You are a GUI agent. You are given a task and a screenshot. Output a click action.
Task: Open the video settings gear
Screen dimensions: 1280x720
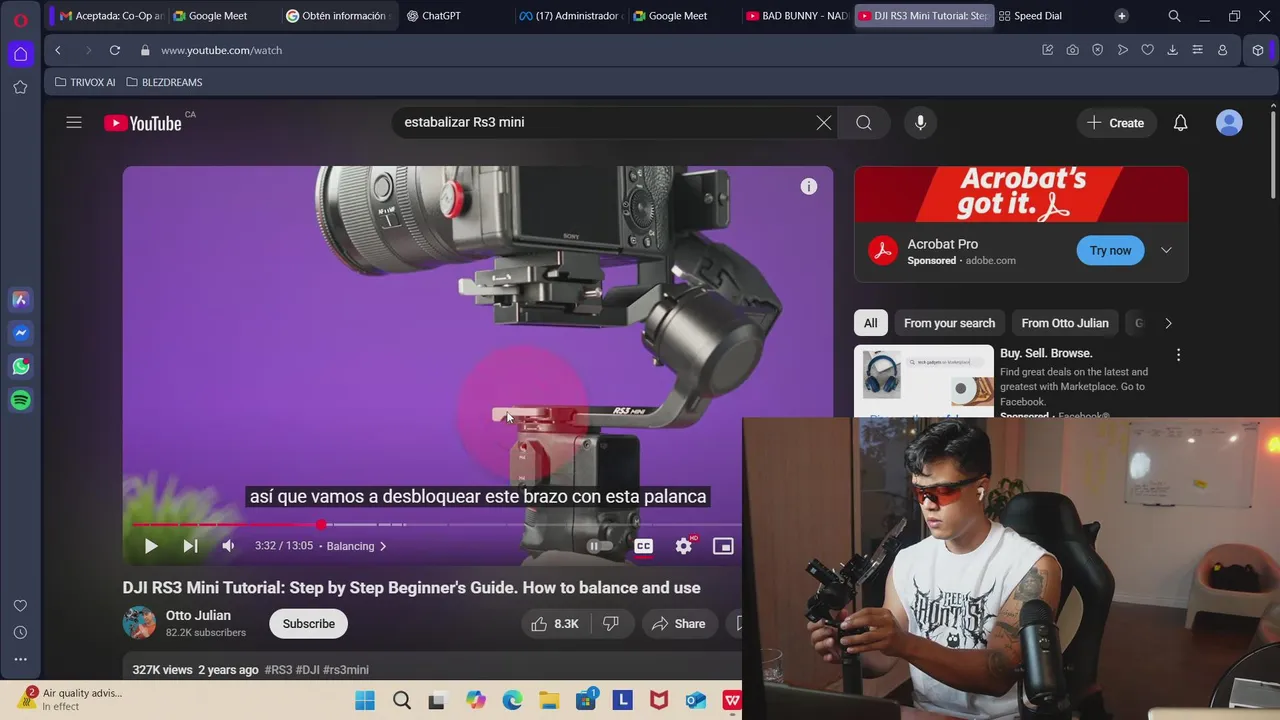coord(684,546)
